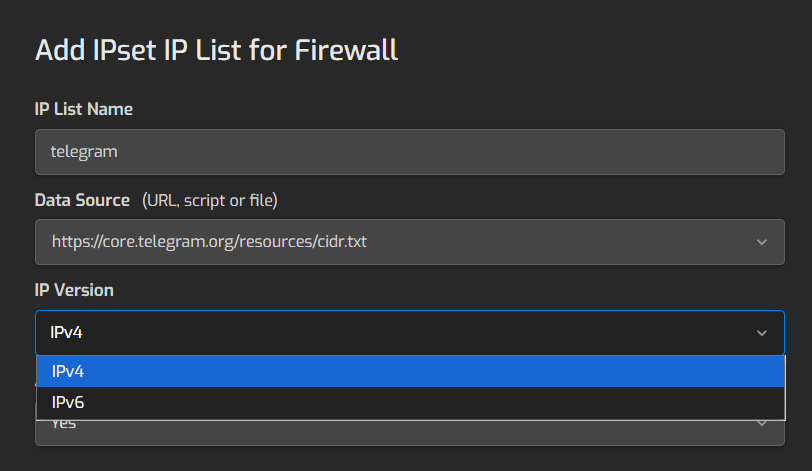Click the 'telegram' text in name field
Screen dimensions: 812x471
(84, 152)
